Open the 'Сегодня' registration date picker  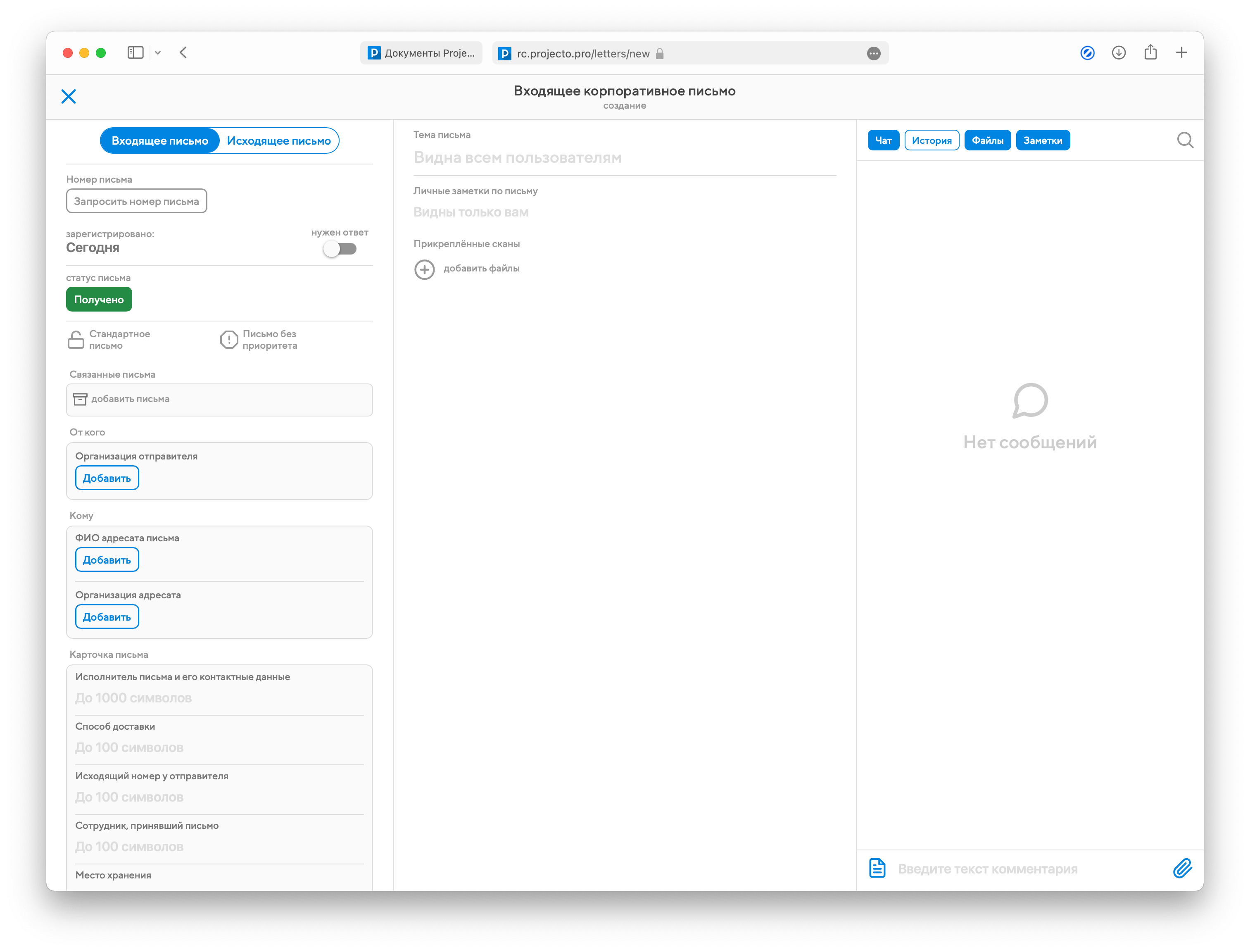[93, 248]
